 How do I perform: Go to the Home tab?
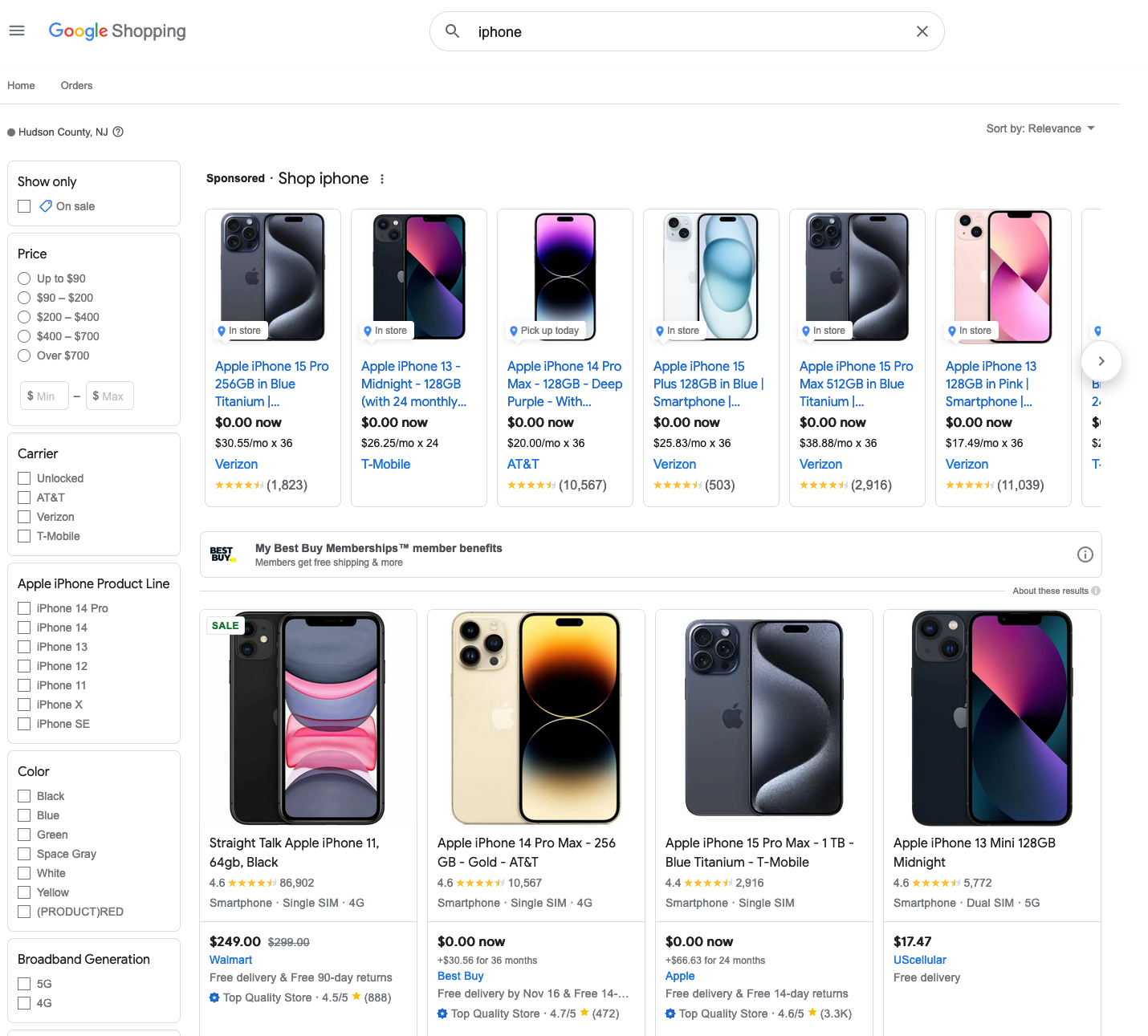(21, 85)
